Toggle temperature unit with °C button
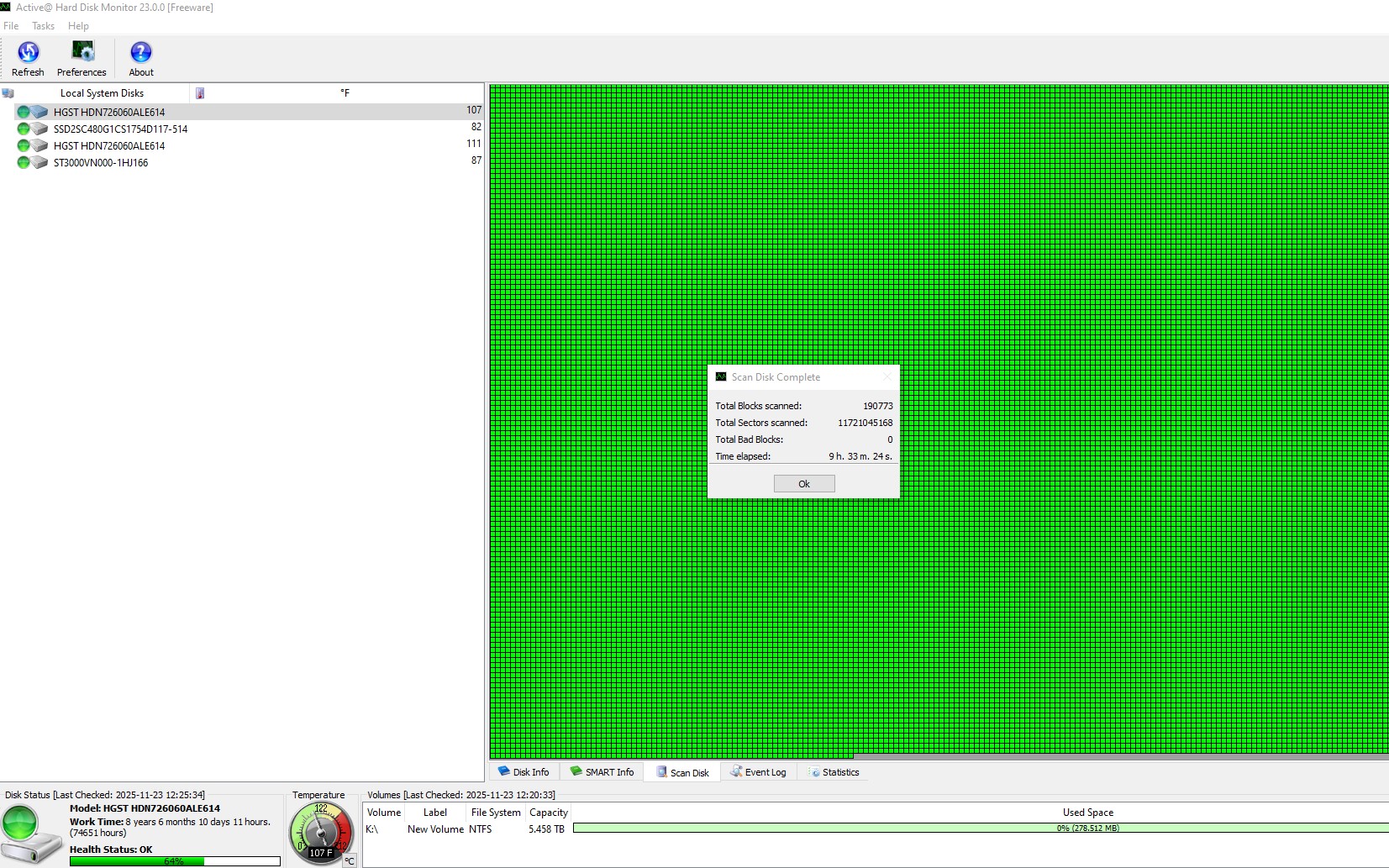This screenshot has width=1389, height=868. click(350, 860)
